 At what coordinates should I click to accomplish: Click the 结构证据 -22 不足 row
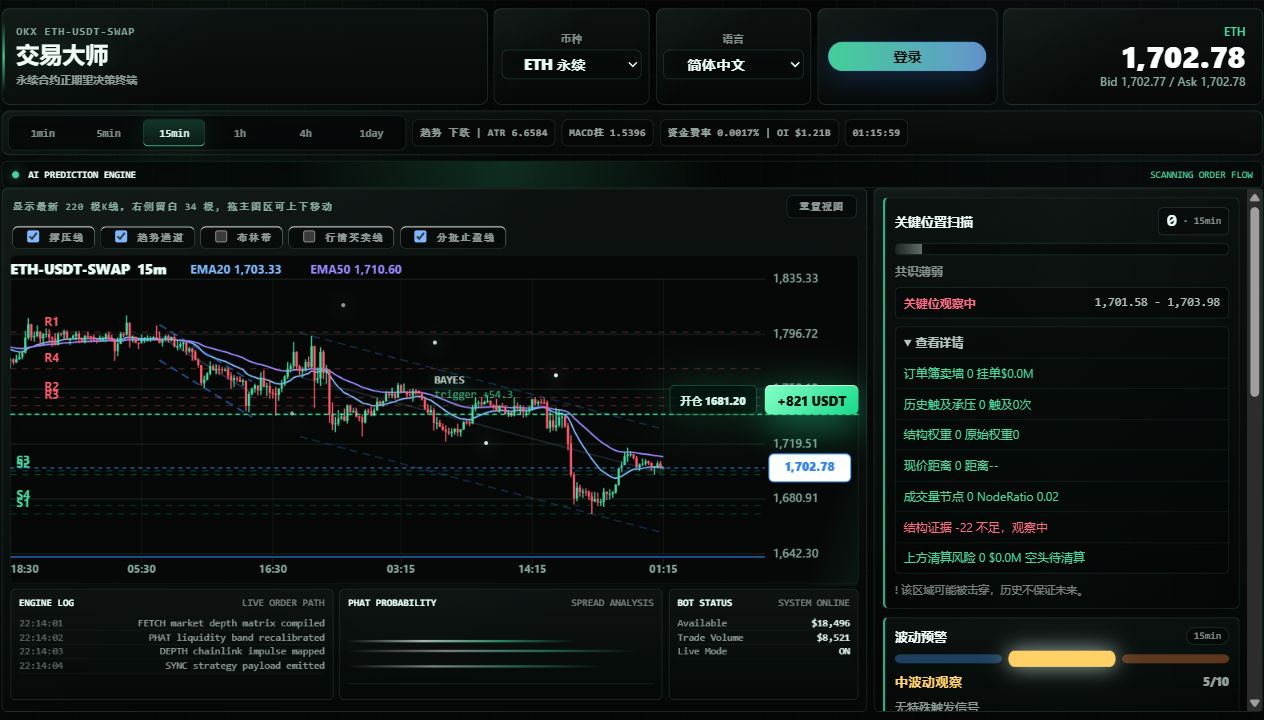click(1062, 527)
